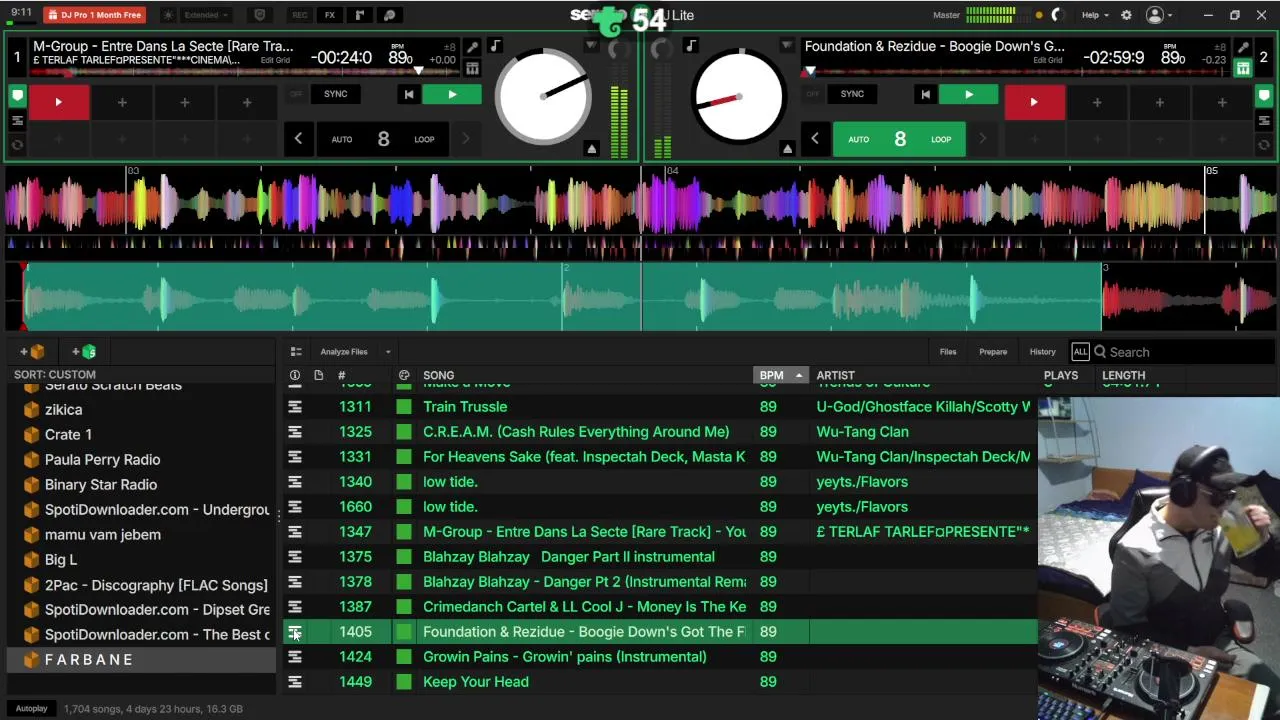Toggle deck 1 SYNC

tap(335, 94)
